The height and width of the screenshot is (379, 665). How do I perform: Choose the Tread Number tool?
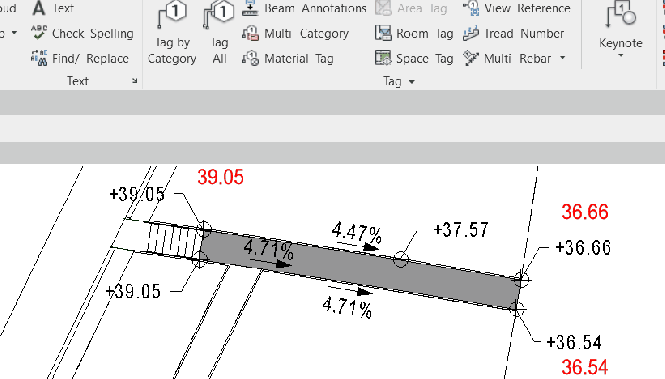tap(513, 33)
